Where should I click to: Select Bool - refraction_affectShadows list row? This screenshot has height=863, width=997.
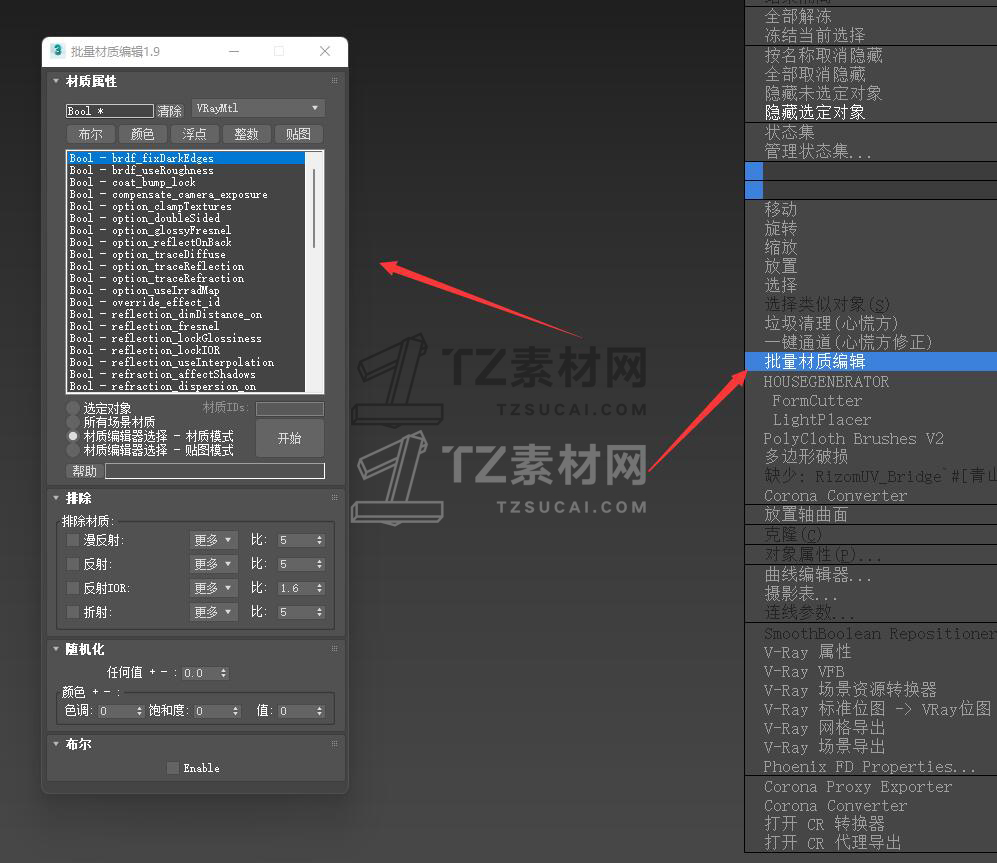click(x=186, y=374)
